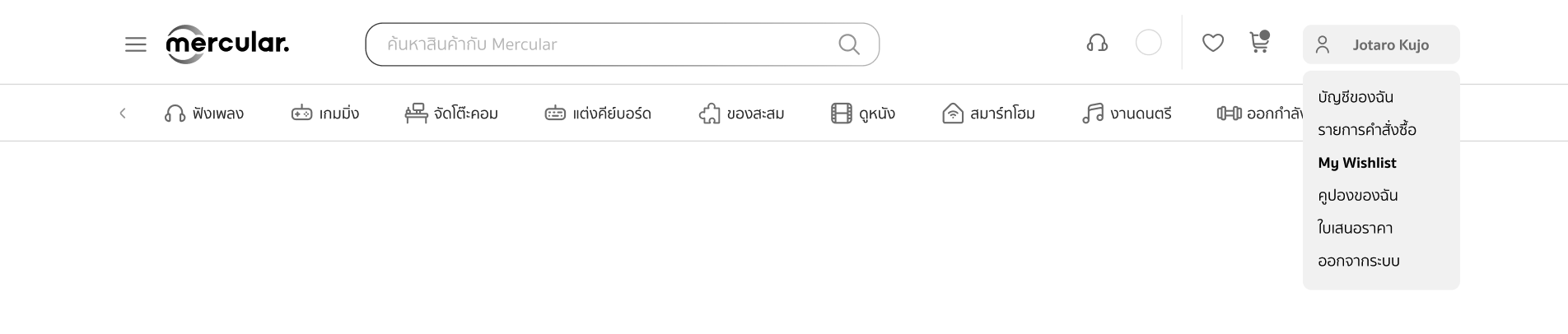Screen dimensions: 1568x334
Task: Click ออกจากระบบ to log out
Action: click(x=1359, y=261)
